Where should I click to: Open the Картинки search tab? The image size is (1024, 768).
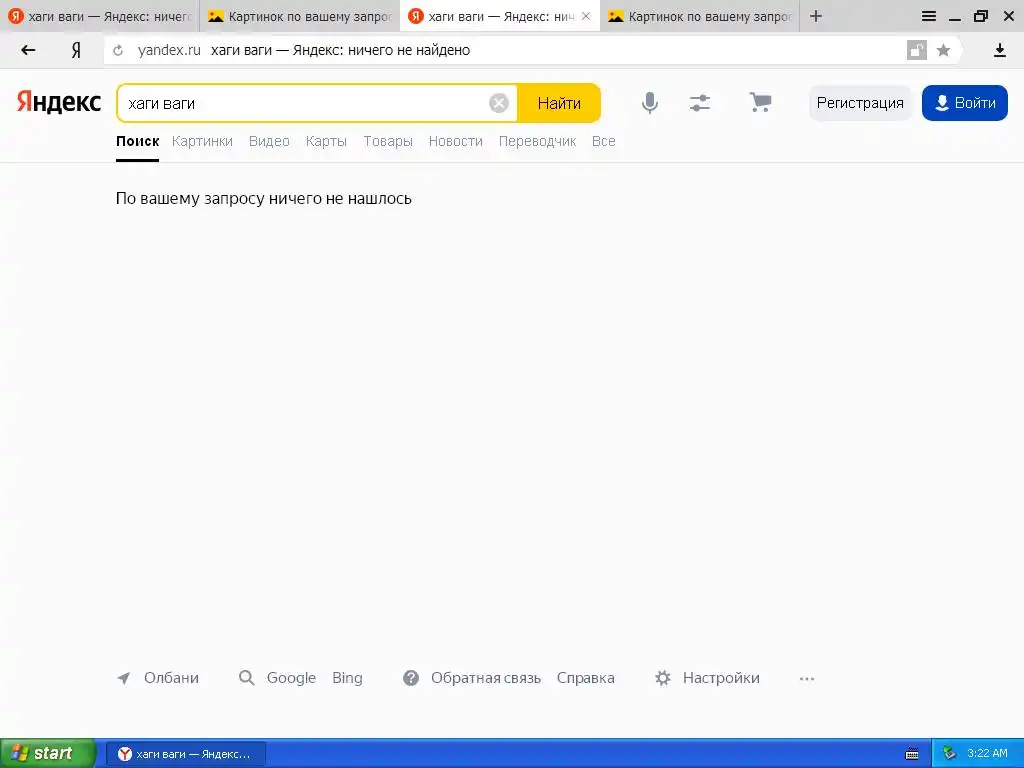tap(202, 141)
